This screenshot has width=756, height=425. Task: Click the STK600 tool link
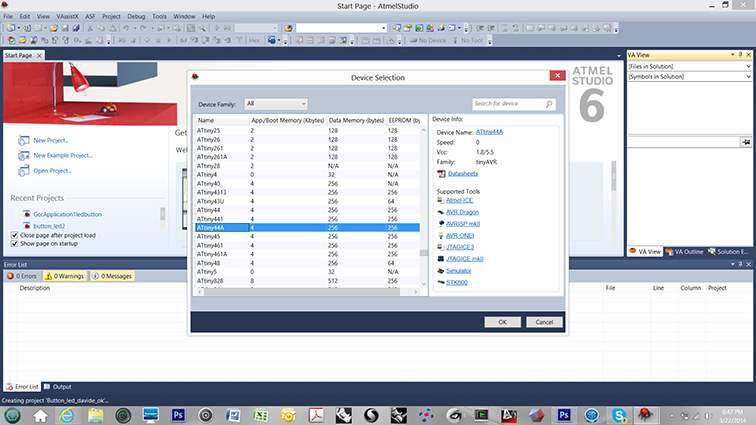tap(457, 283)
